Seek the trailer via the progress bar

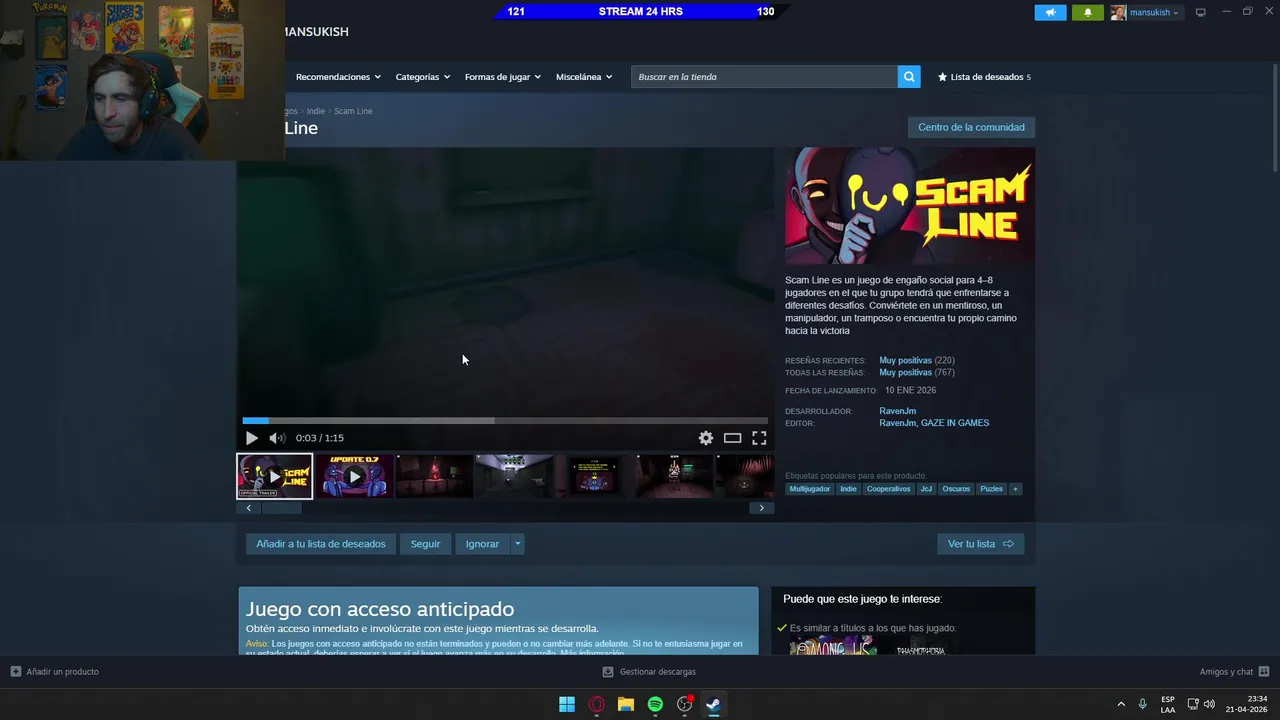point(505,421)
